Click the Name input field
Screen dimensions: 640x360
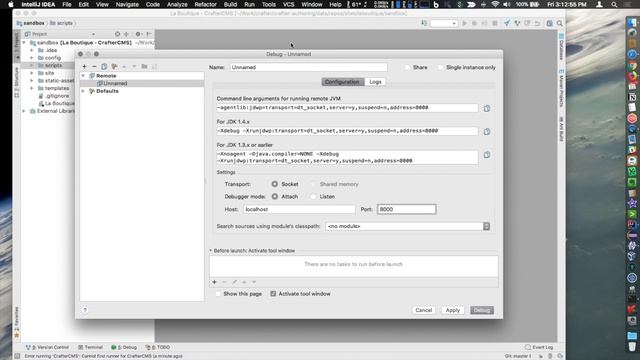(309, 67)
